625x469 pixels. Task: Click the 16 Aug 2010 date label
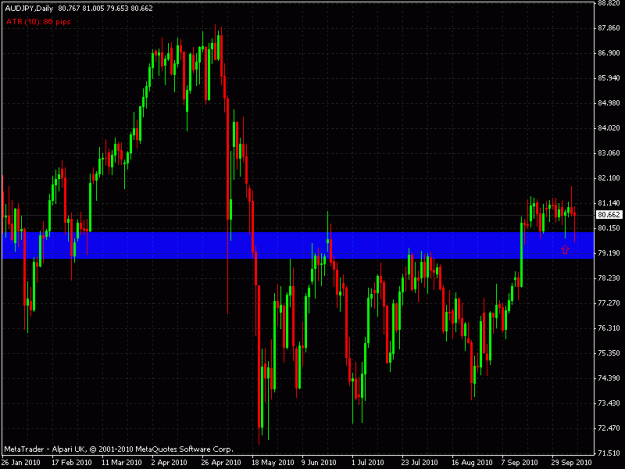click(472, 463)
